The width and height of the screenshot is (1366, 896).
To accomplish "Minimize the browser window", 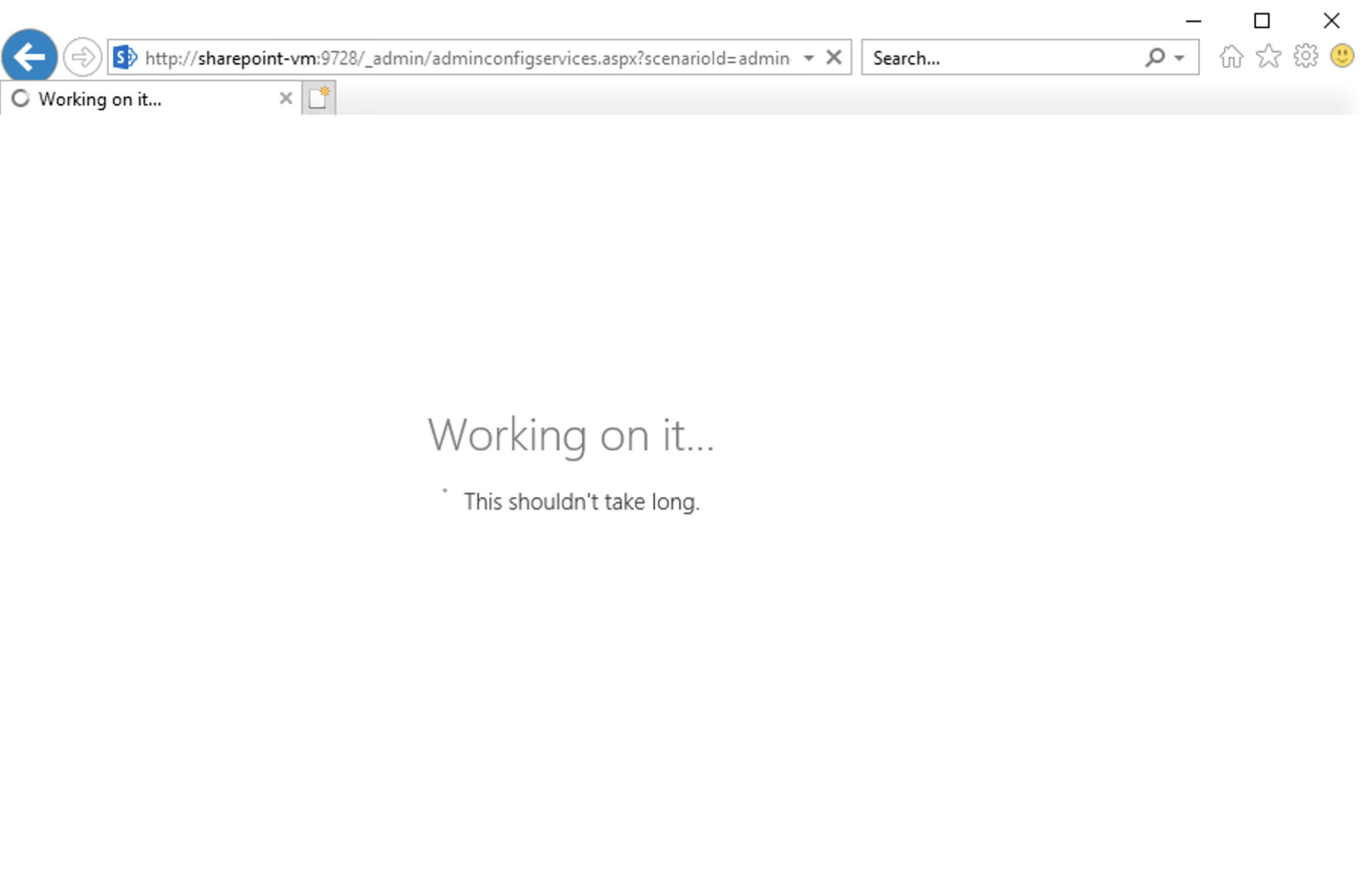I will pos(1193,21).
